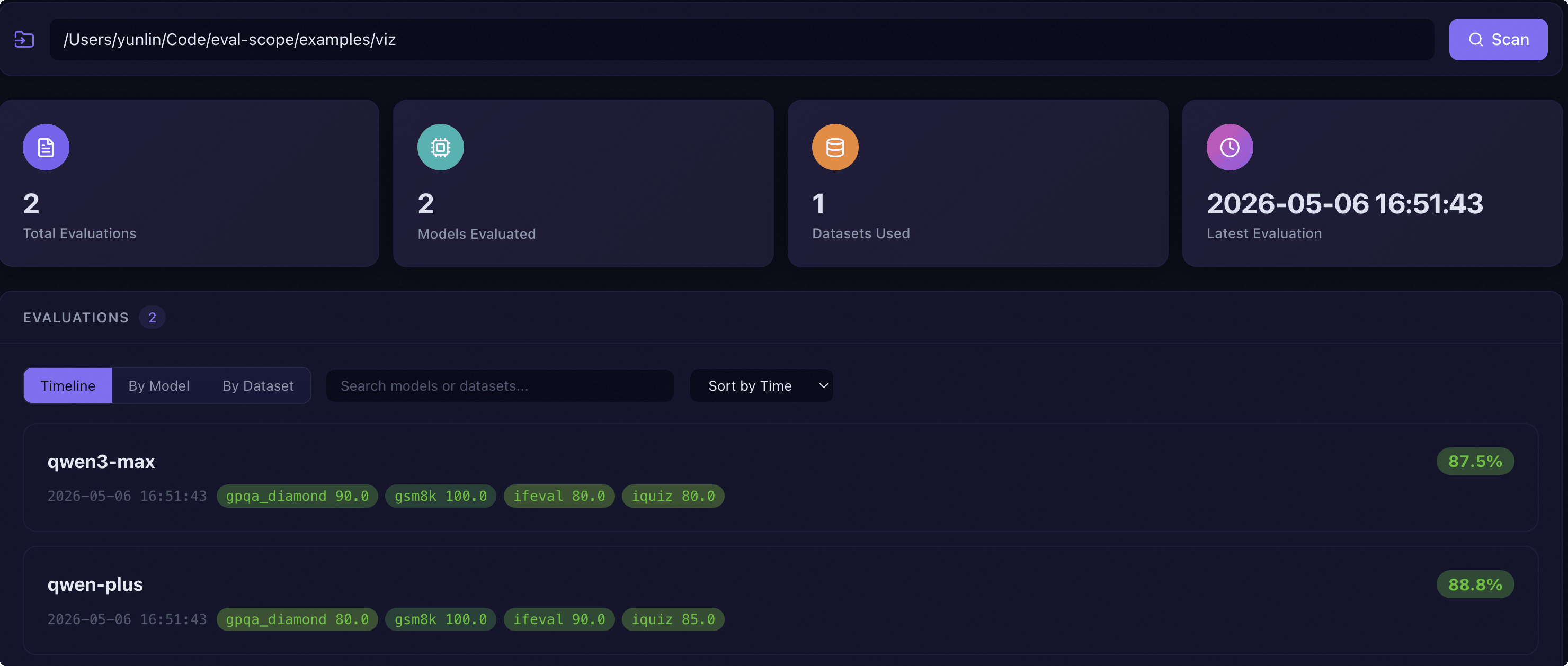This screenshot has width=1568, height=666.
Task: Click the clock icon for Latest Evaluation
Action: point(1230,147)
